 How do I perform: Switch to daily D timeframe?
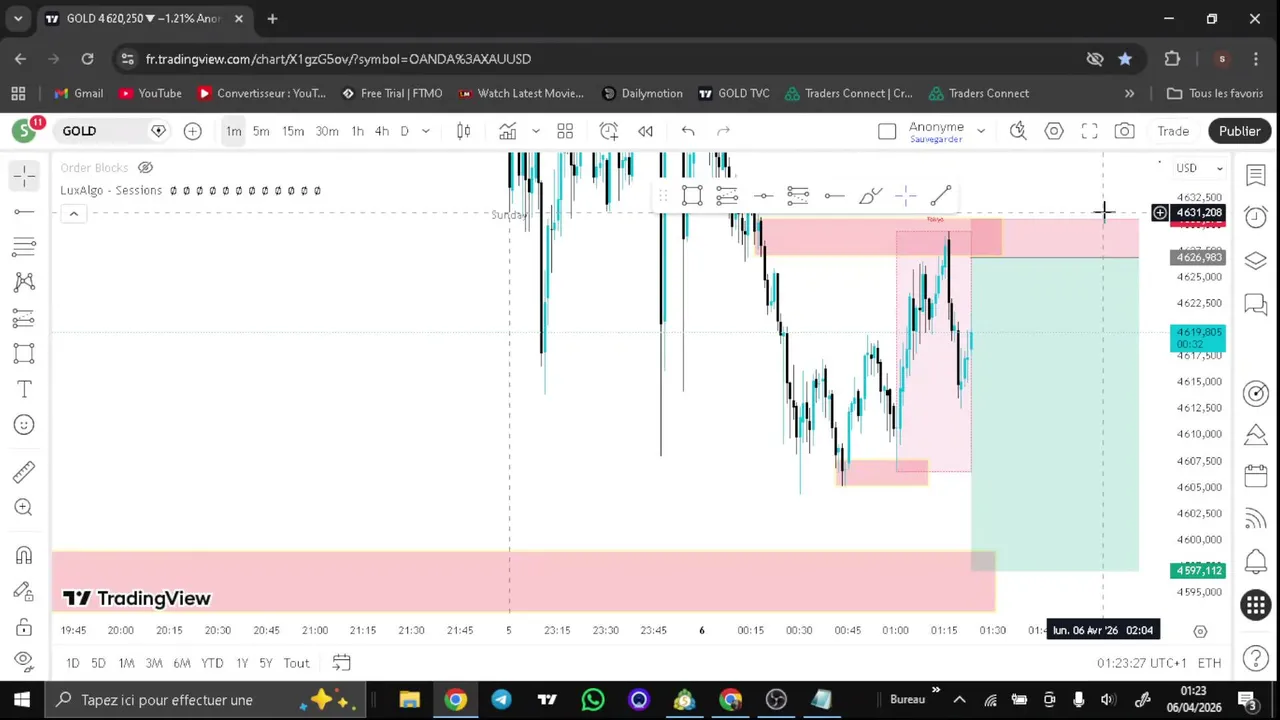(x=404, y=131)
